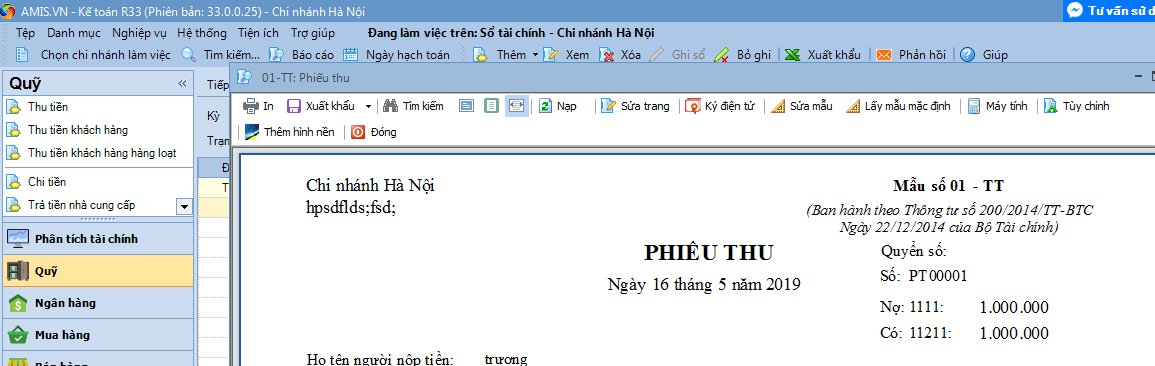Open the Tiện ích menu
This screenshot has height=366, width=1155.
tap(259, 33)
